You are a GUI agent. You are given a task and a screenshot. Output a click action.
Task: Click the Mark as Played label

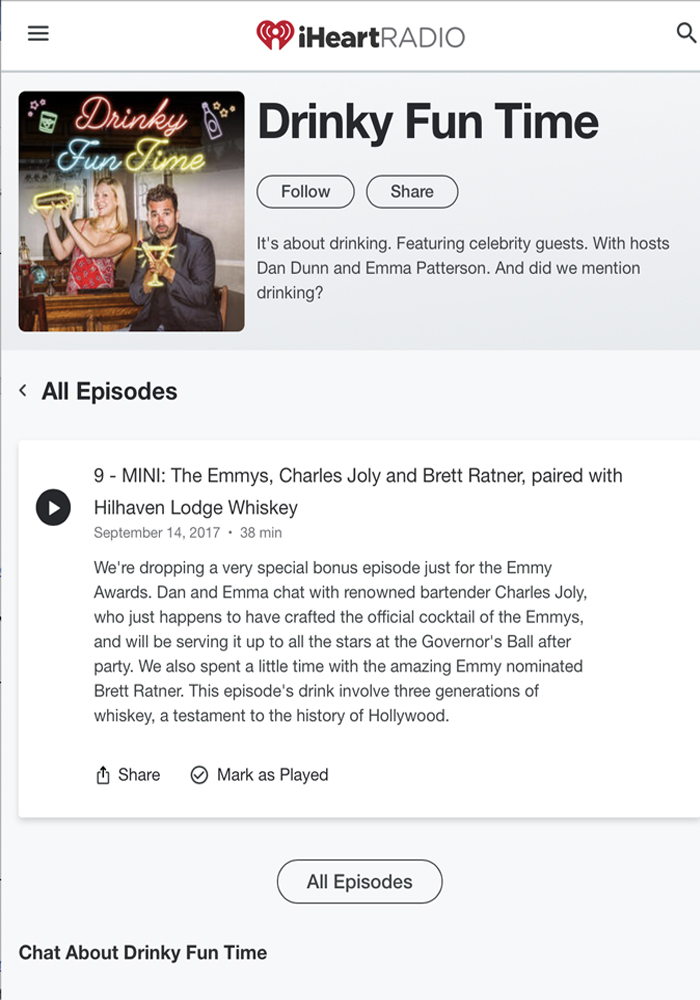[x=272, y=775]
